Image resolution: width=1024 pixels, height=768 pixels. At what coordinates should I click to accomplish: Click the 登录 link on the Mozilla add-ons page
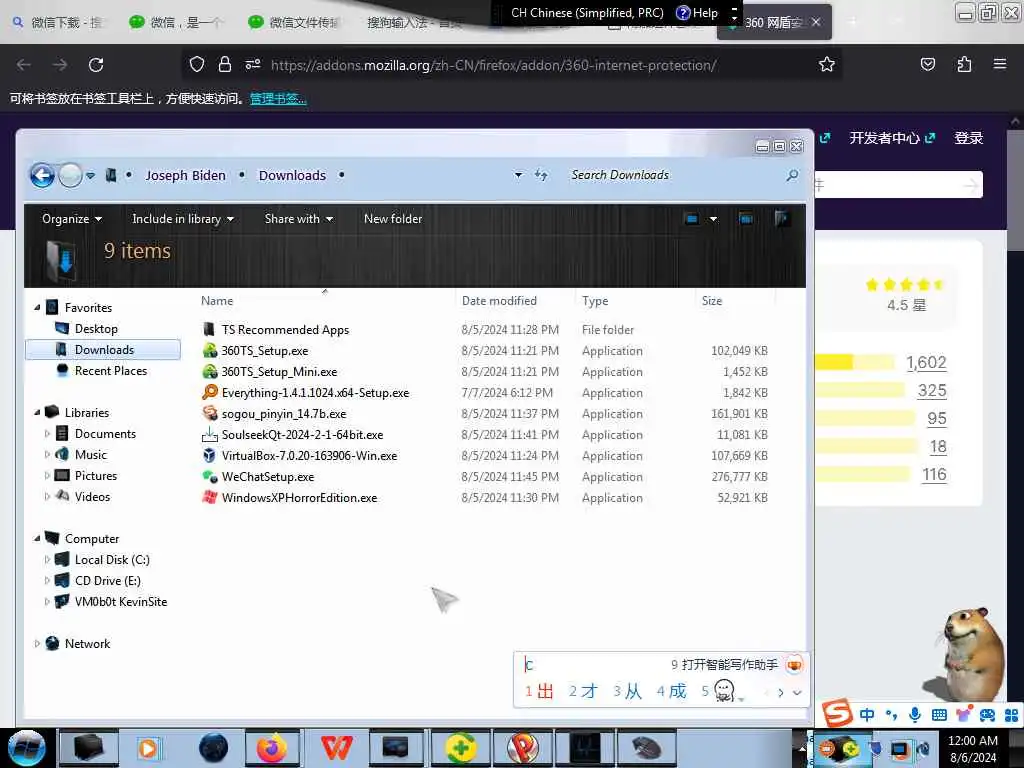(x=968, y=138)
